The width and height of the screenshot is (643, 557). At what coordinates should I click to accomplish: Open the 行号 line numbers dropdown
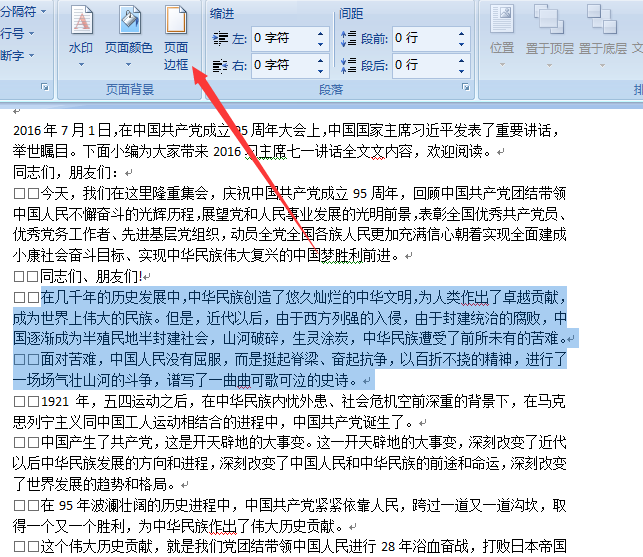pyautogui.click(x=17, y=33)
